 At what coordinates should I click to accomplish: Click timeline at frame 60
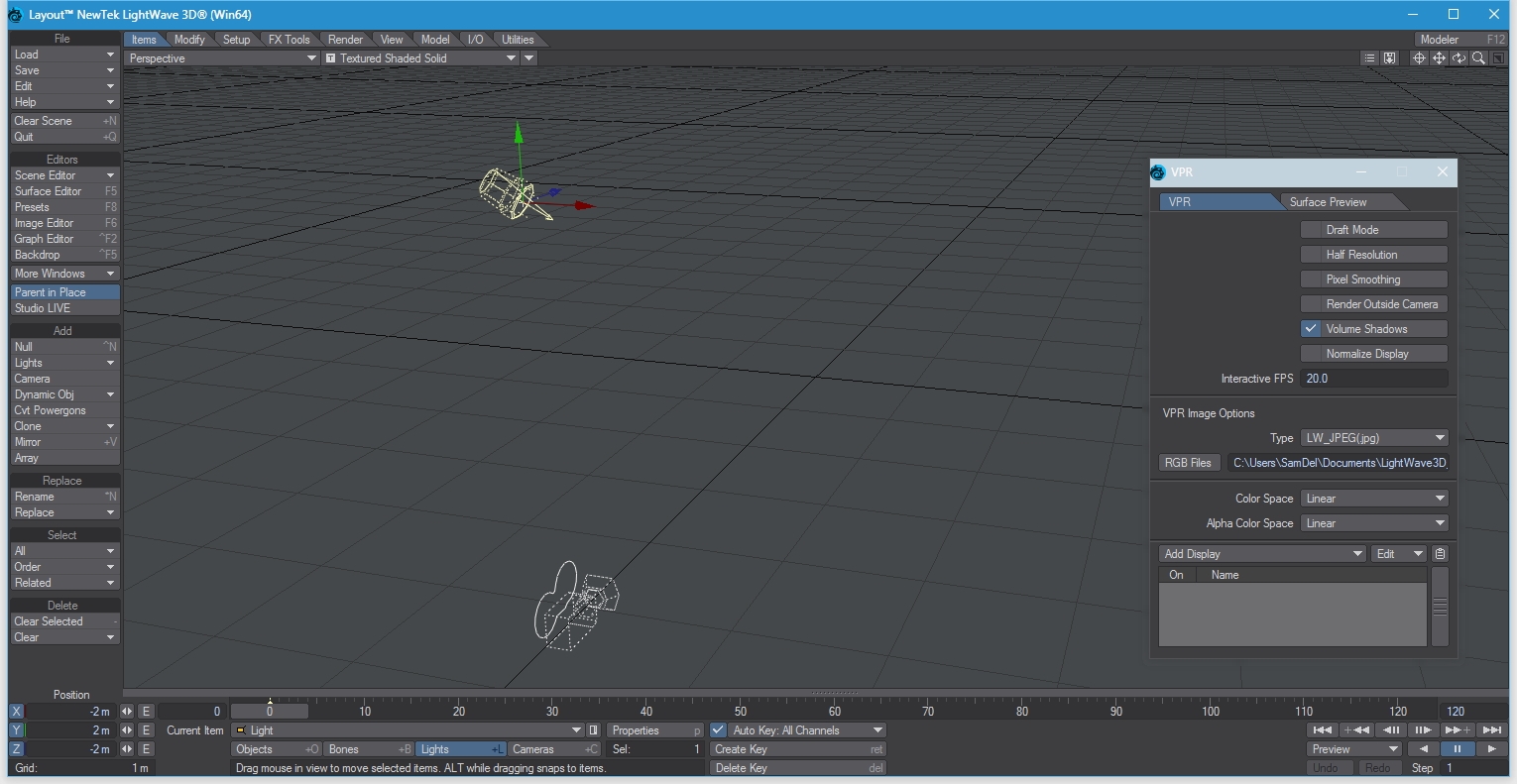click(834, 711)
